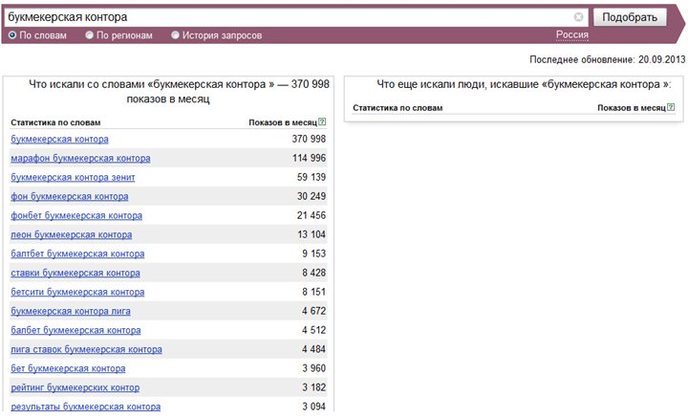Open 'бет букмекерская контора' link
The image size is (688, 419).
[x=68, y=369]
